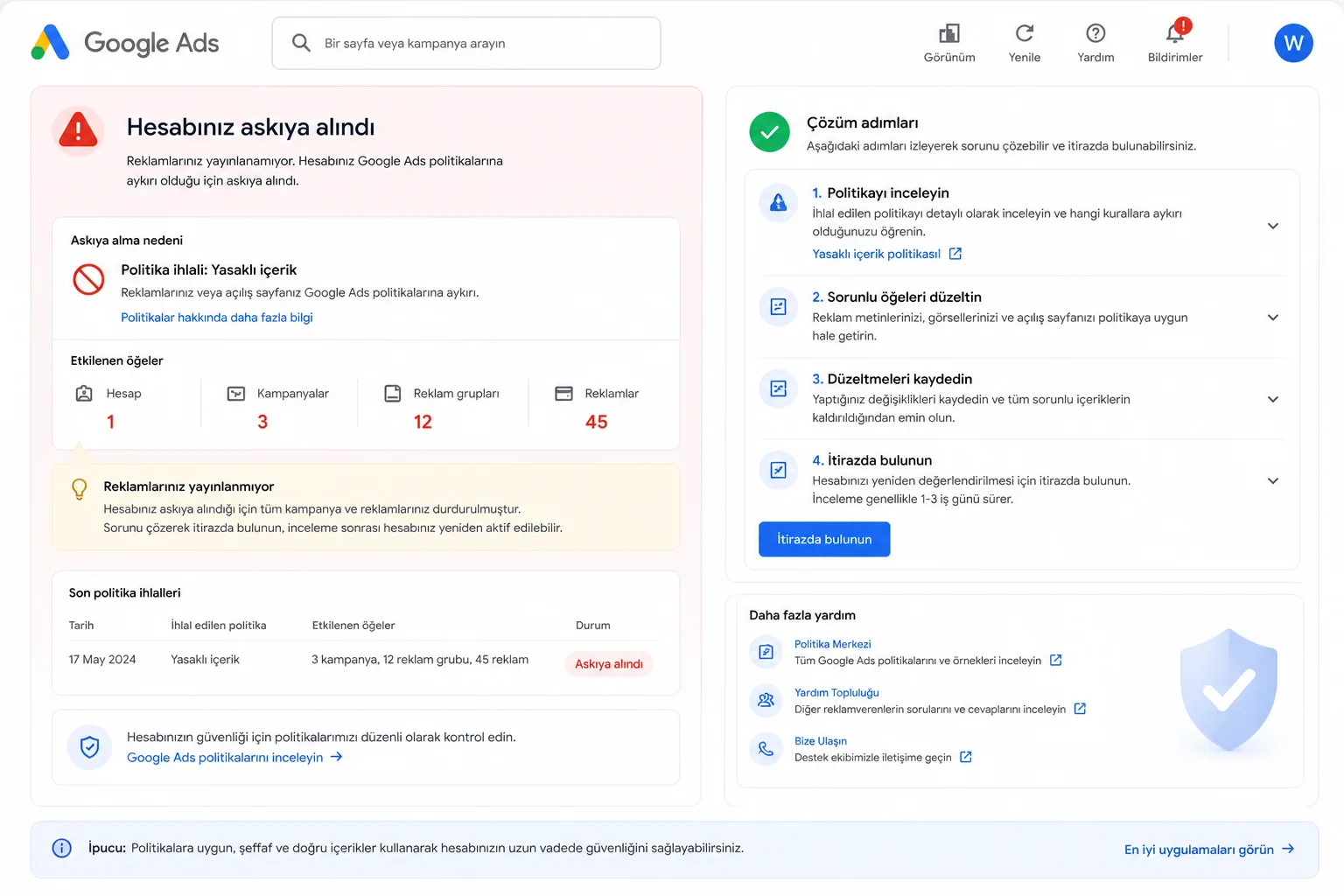The width and height of the screenshot is (1344, 896).
Task: Click the Kampanyalar icon
Action: (x=236, y=394)
